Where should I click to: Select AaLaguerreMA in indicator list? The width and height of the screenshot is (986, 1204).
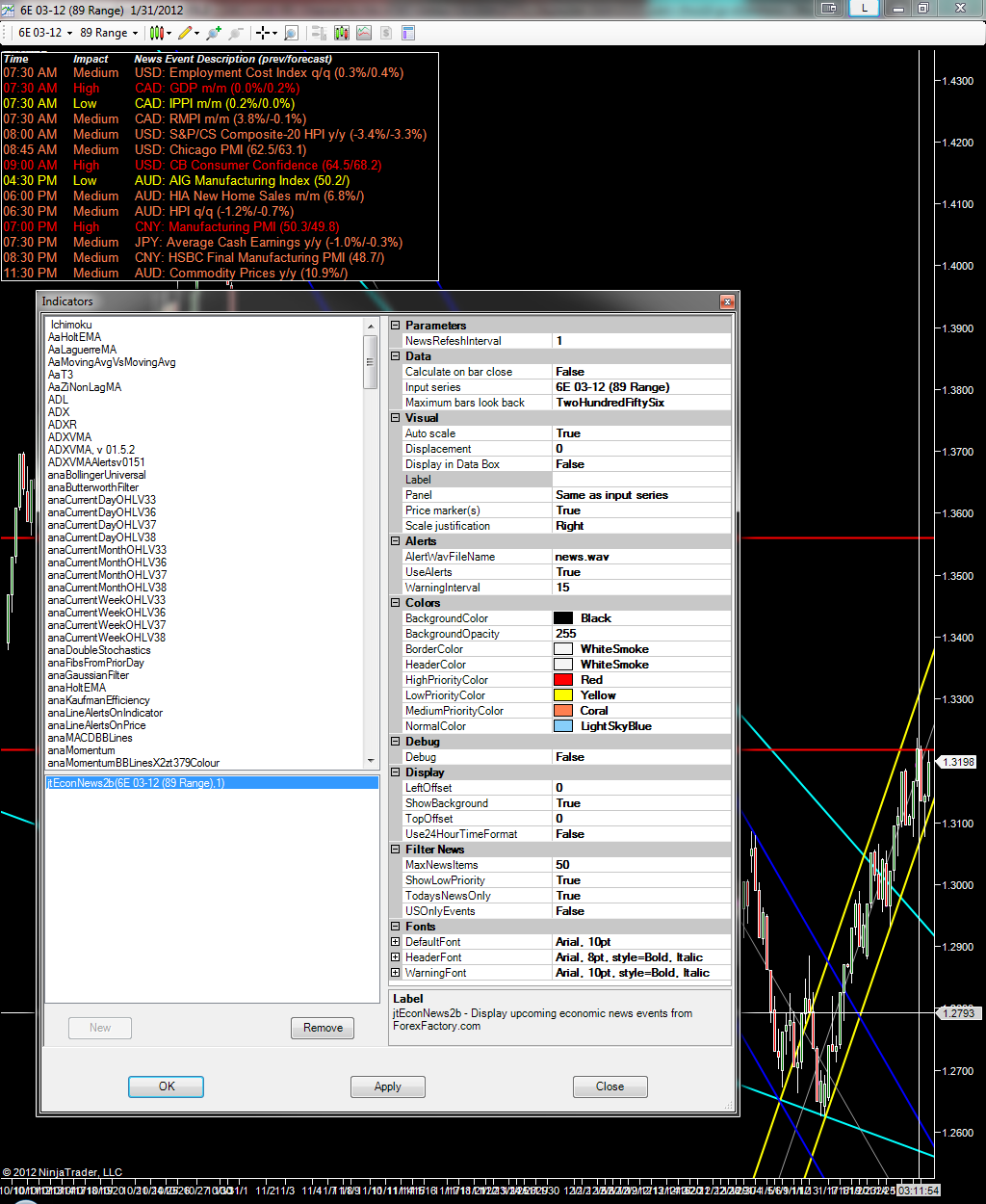click(83, 350)
